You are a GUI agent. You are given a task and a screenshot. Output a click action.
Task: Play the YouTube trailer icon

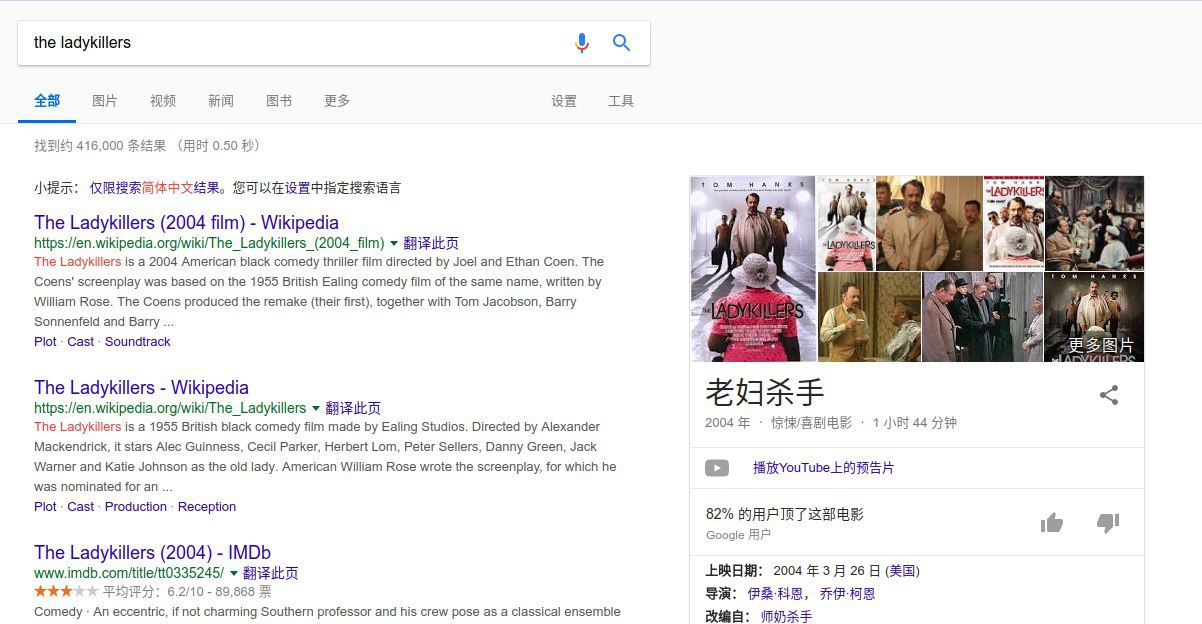click(716, 468)
